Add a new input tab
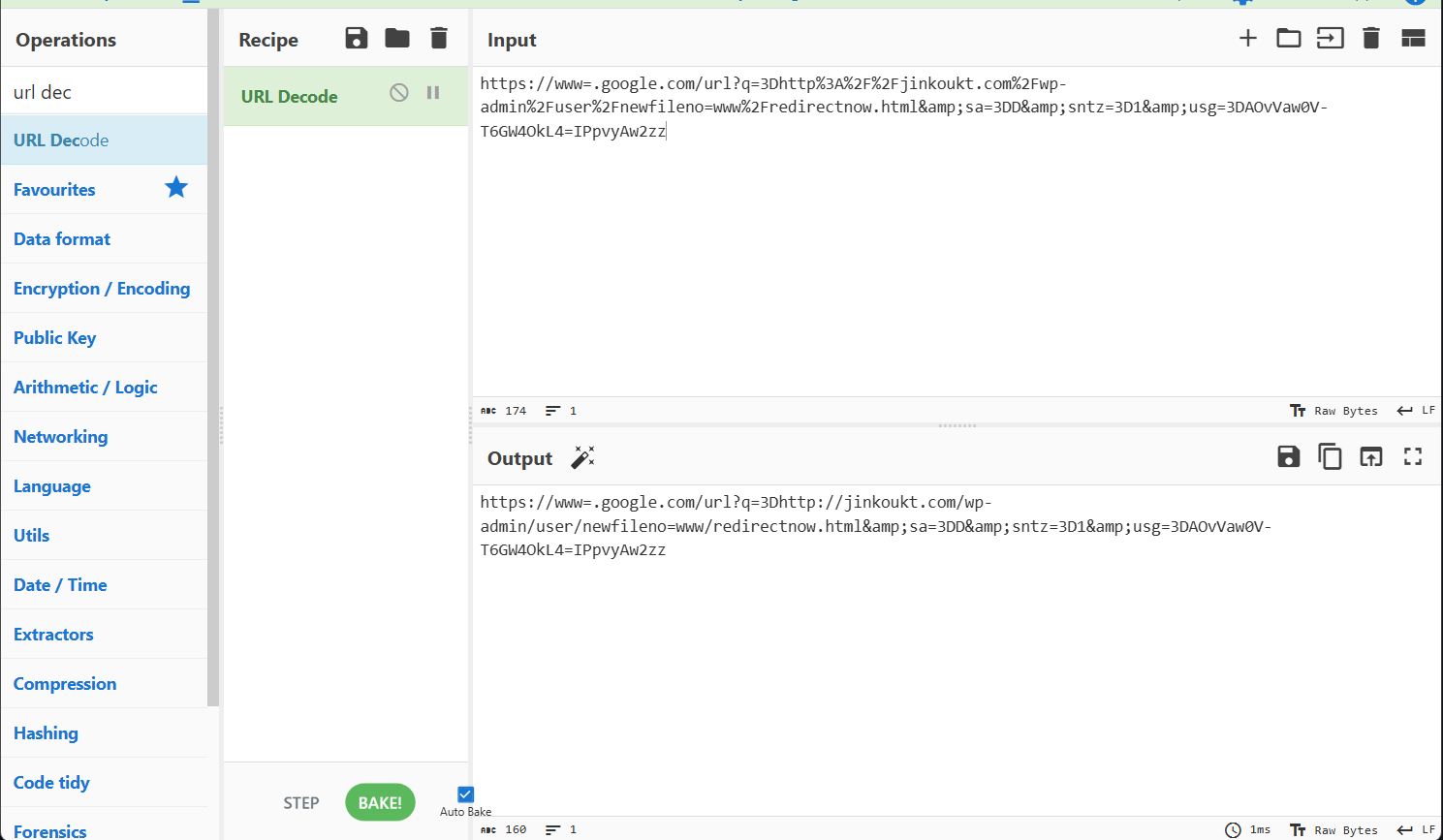This screenshot has width=1443, height=840. pyautogui.click(x=1248, y=39)
